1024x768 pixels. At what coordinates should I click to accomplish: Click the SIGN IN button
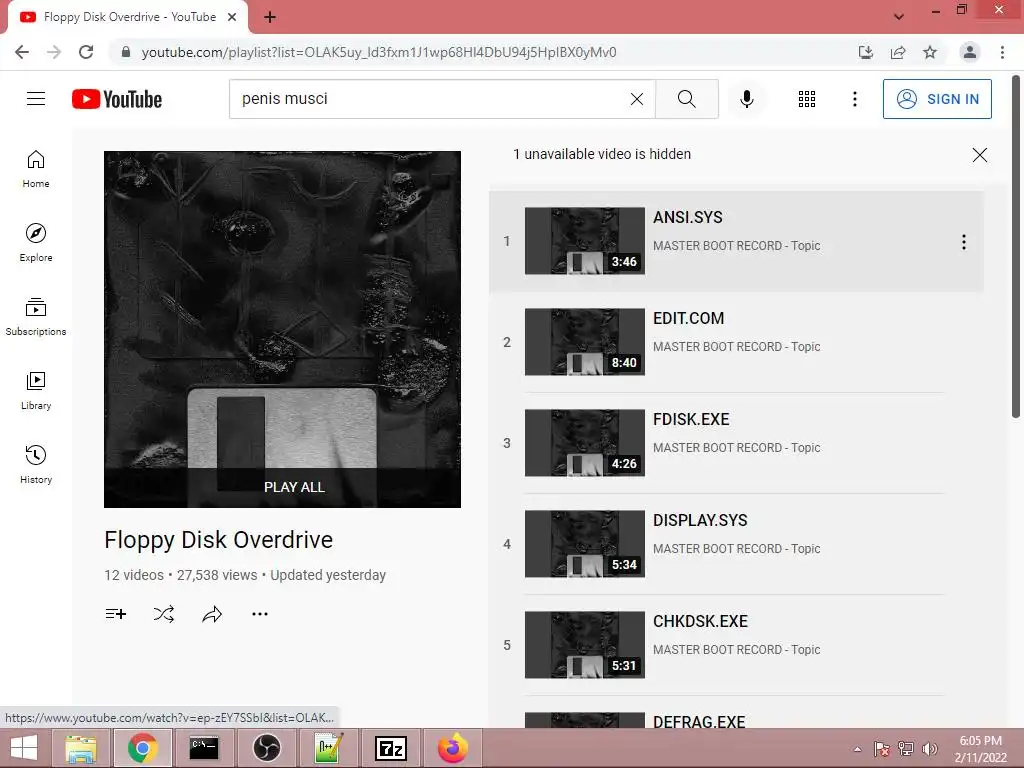[x=936, y=99]
